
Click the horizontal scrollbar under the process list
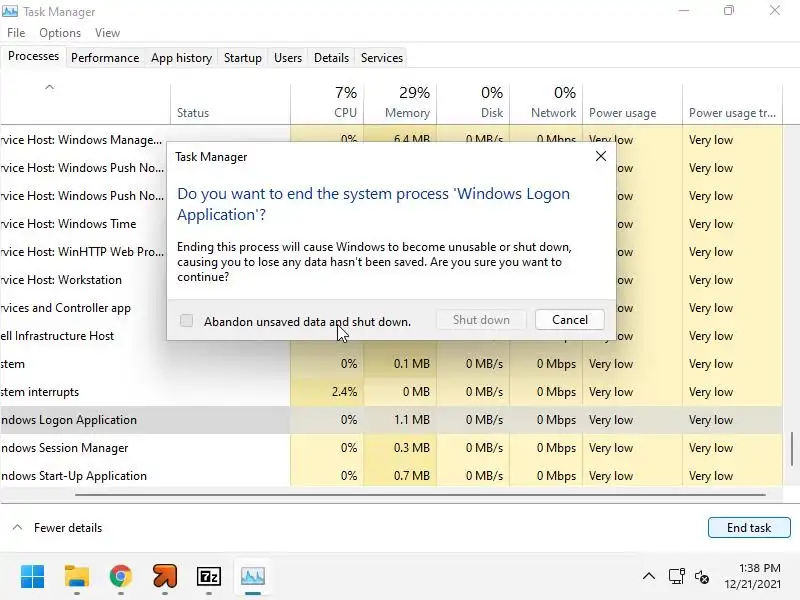click(x=420, y=494)
